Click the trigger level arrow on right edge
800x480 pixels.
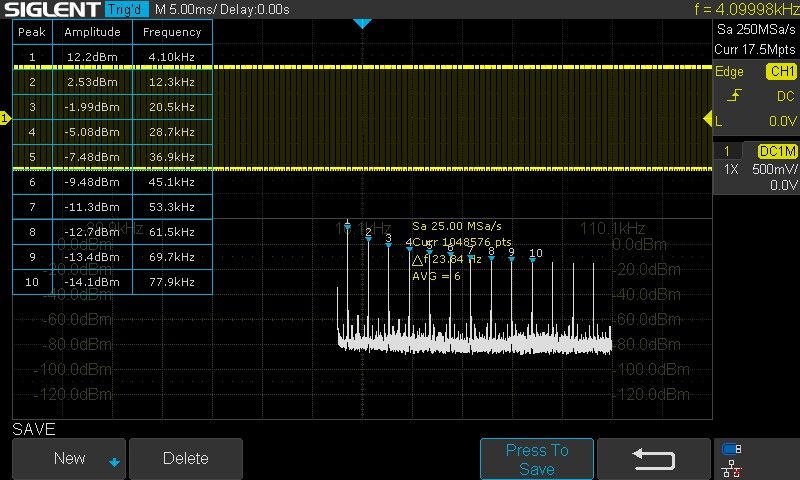(707, 119)
